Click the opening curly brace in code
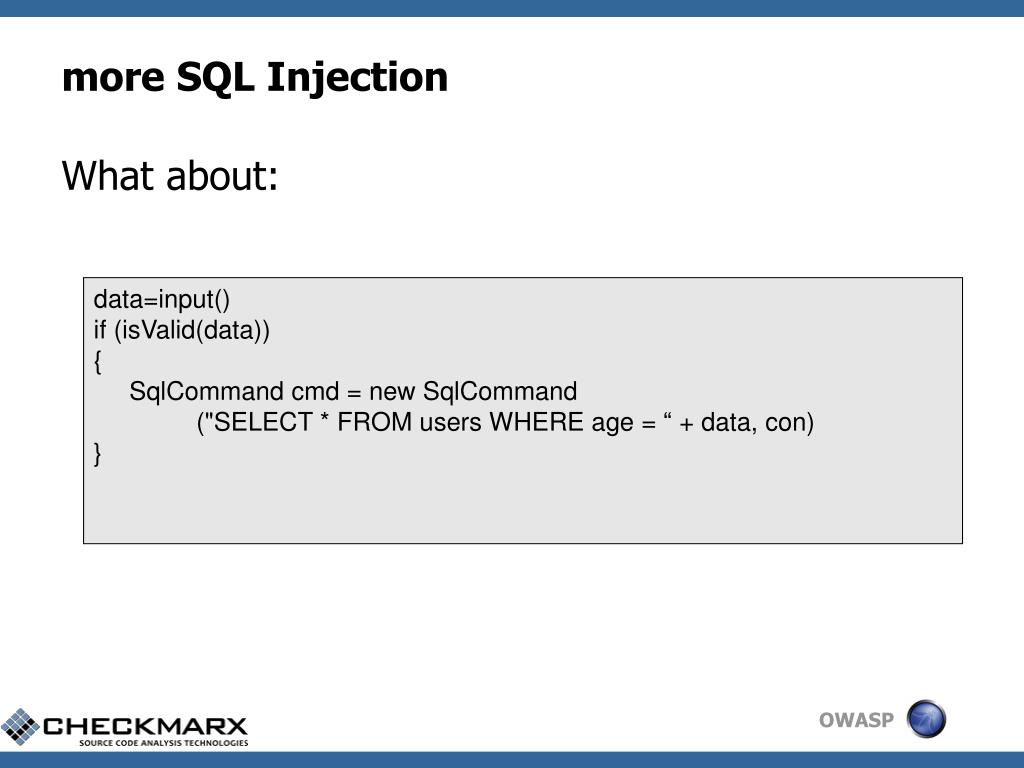 [97, 361]
